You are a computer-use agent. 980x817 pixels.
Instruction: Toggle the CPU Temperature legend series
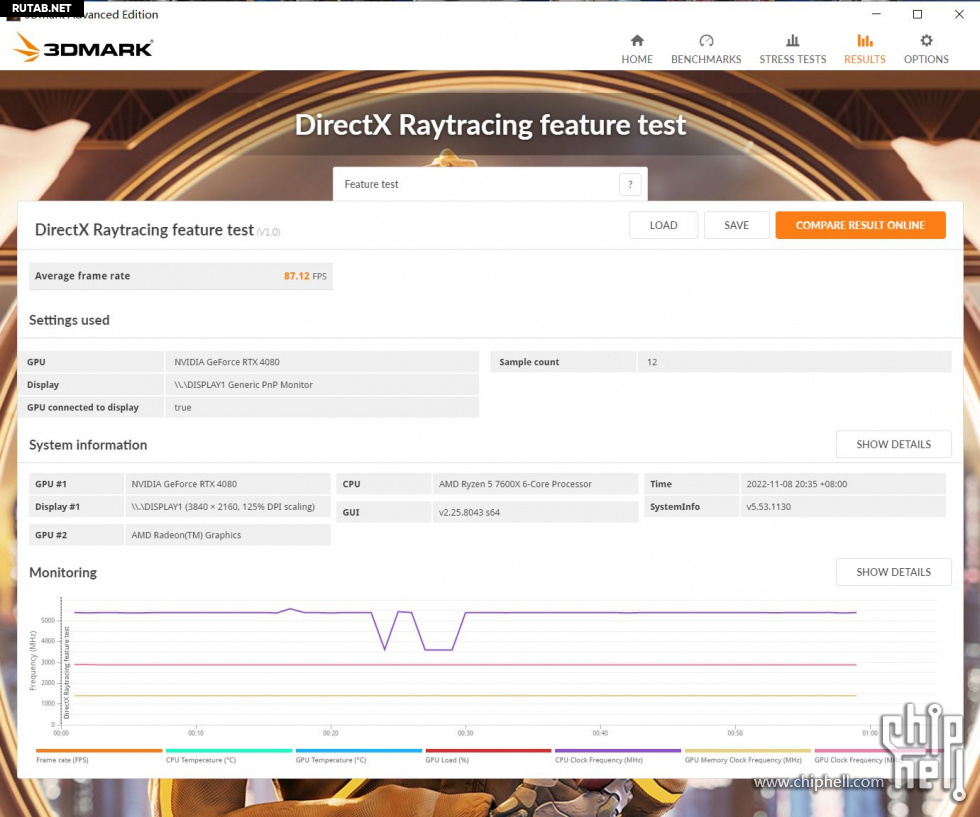(x=228, y=750)
